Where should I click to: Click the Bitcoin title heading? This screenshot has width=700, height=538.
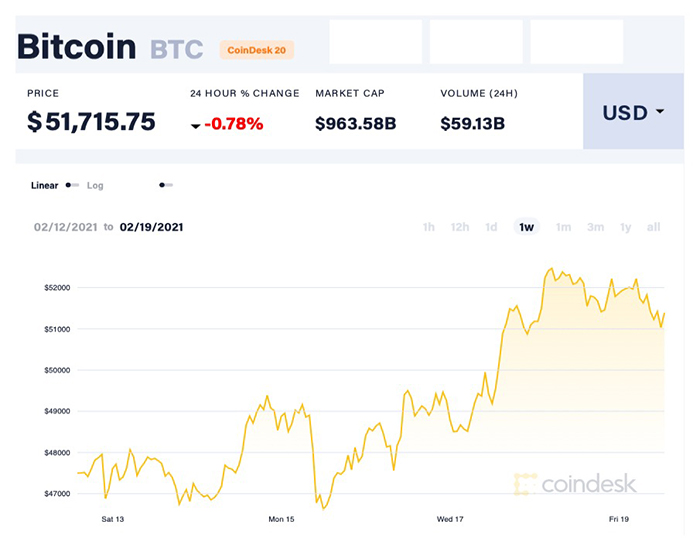(77, 46)
